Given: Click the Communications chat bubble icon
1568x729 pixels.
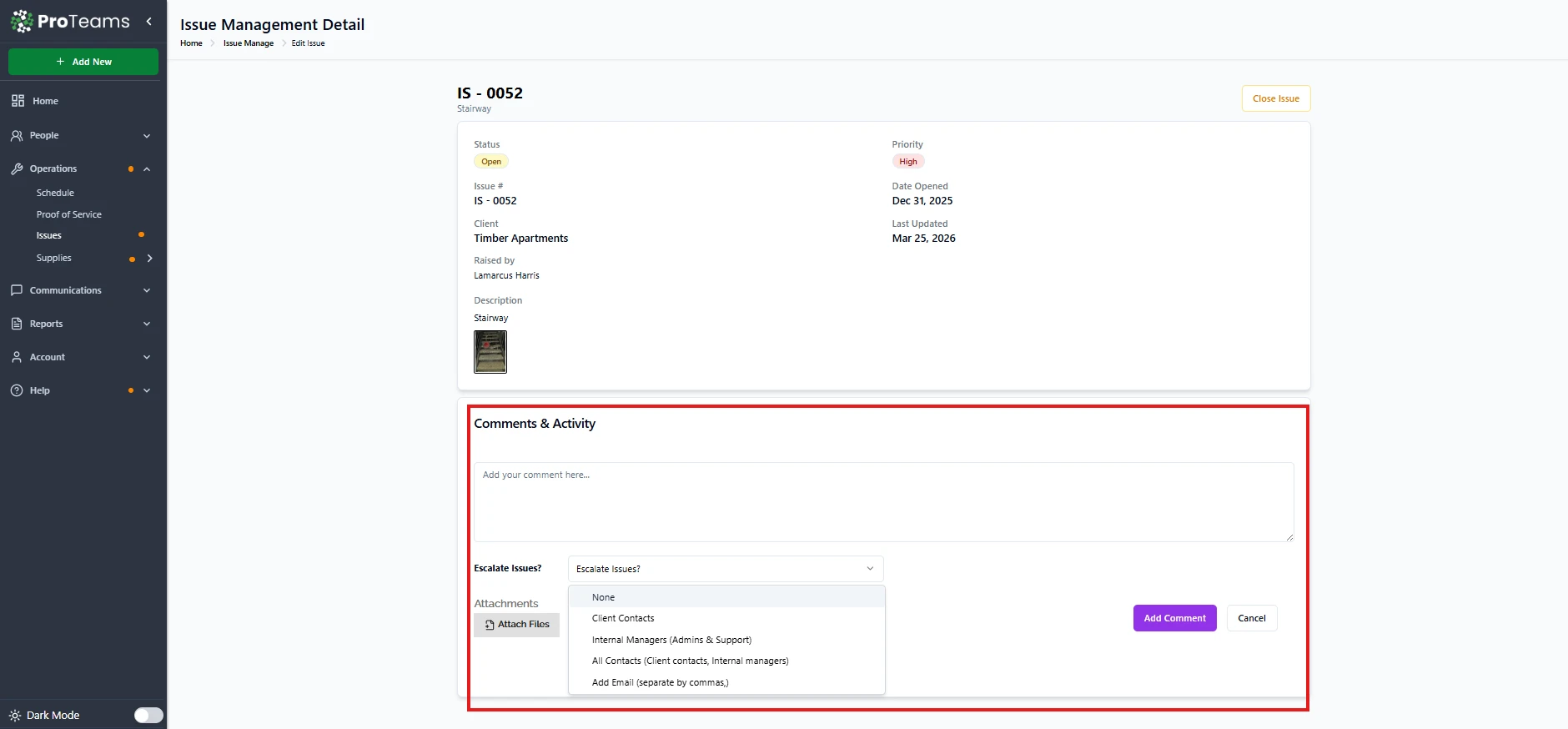Looking at the screenshot, I should point(17,290).
